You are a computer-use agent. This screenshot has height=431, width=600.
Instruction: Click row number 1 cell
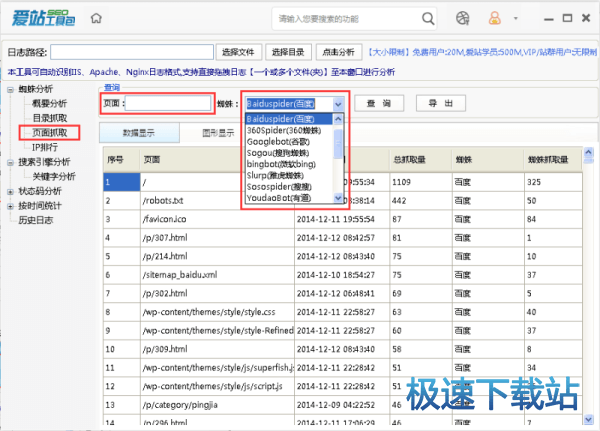point(122,182)
